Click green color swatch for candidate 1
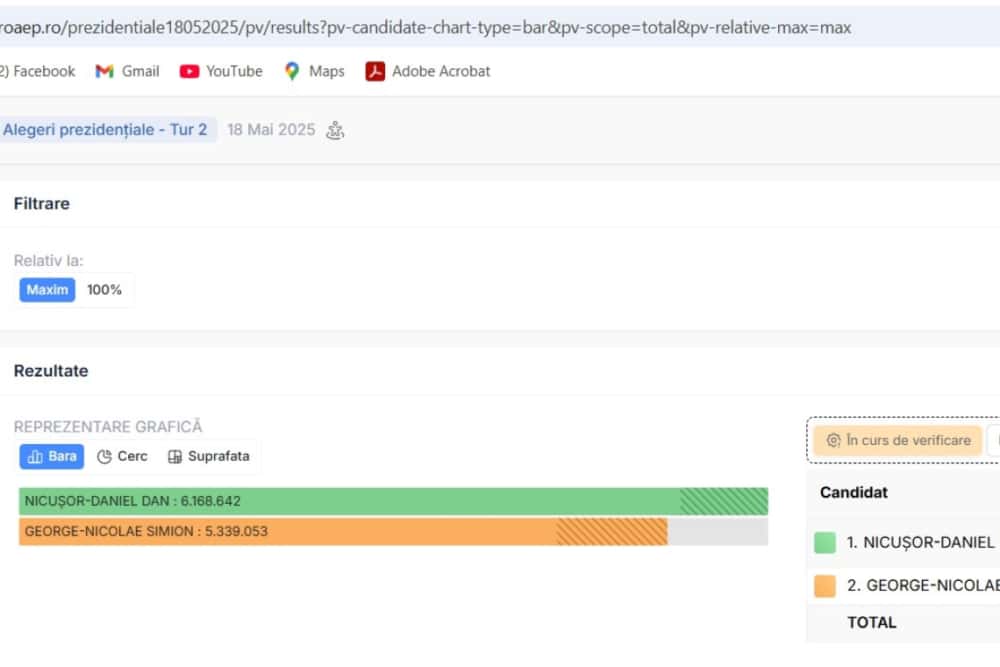 point(825,543)
